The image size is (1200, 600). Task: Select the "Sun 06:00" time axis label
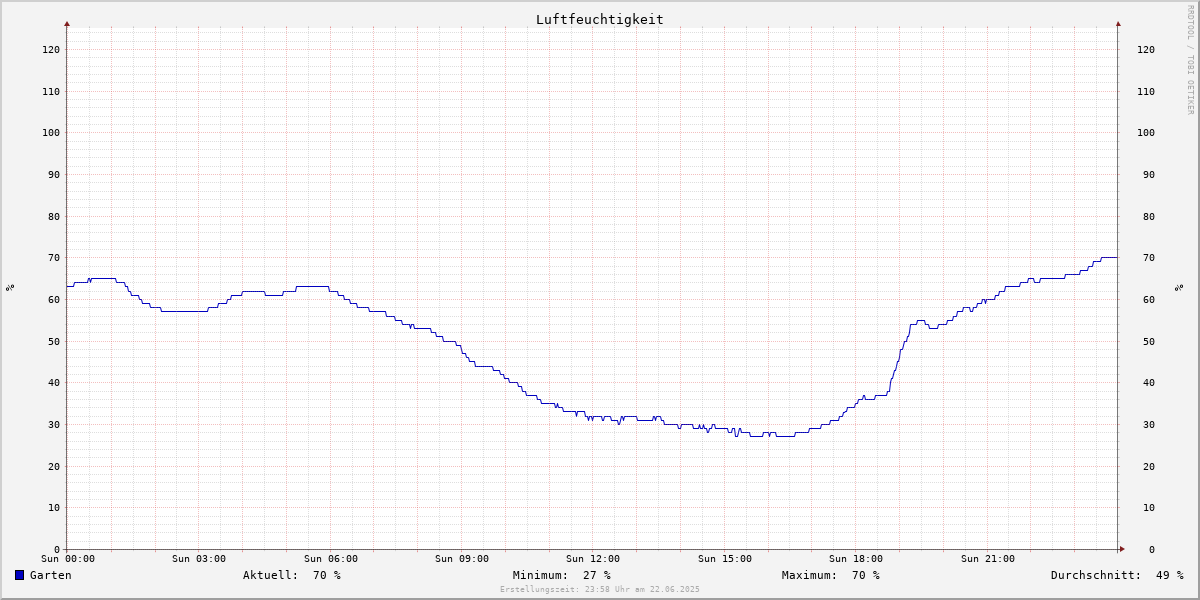click(331, 559)
